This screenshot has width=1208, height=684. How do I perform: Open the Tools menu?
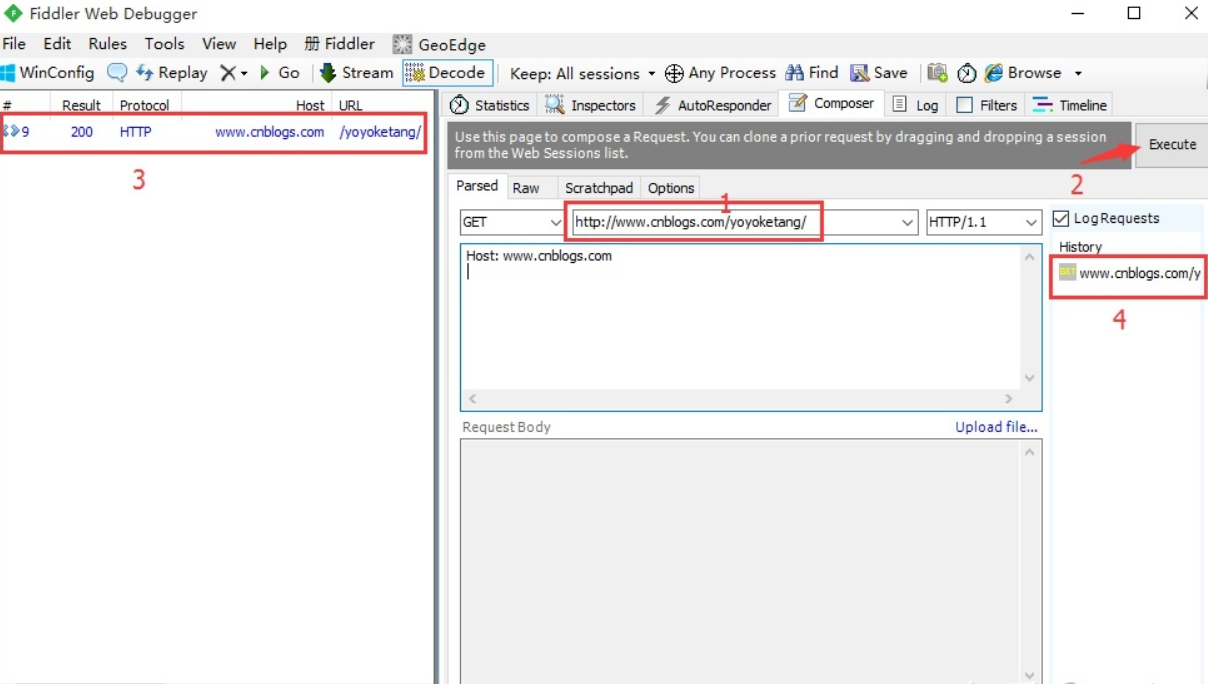pyautogui.click(x=164, y=44)
